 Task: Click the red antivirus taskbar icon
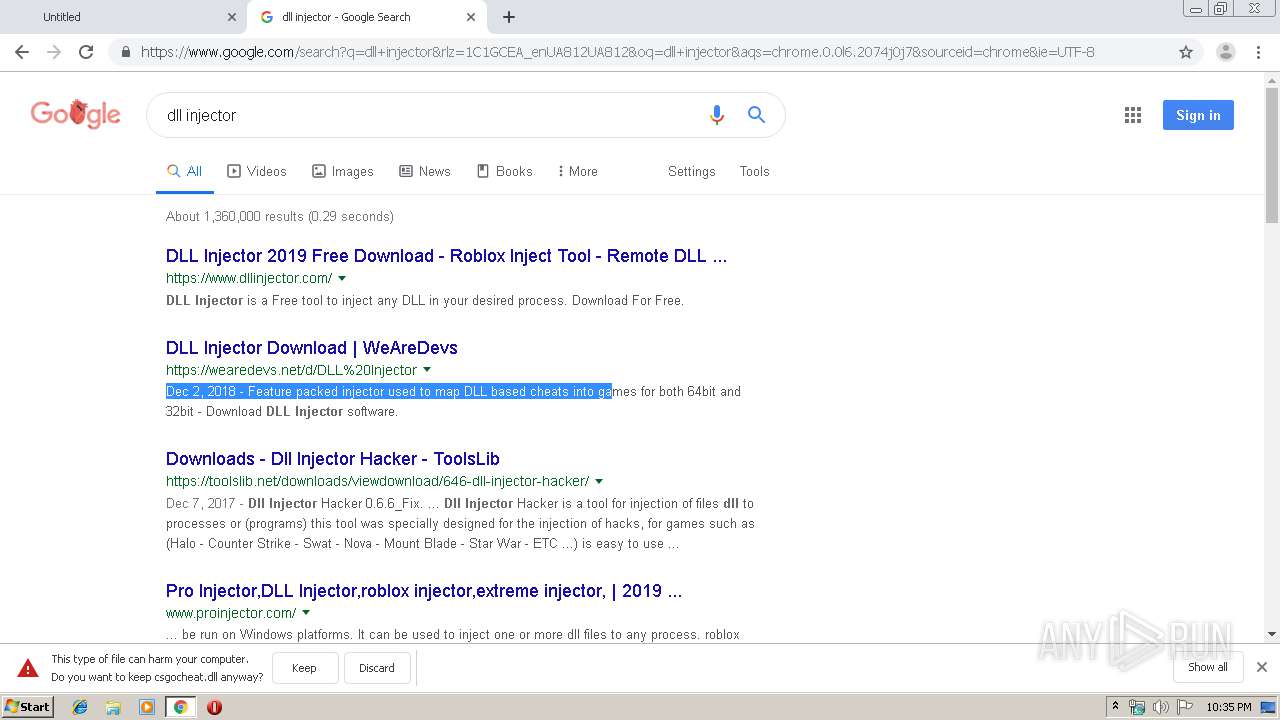[214, 707]
